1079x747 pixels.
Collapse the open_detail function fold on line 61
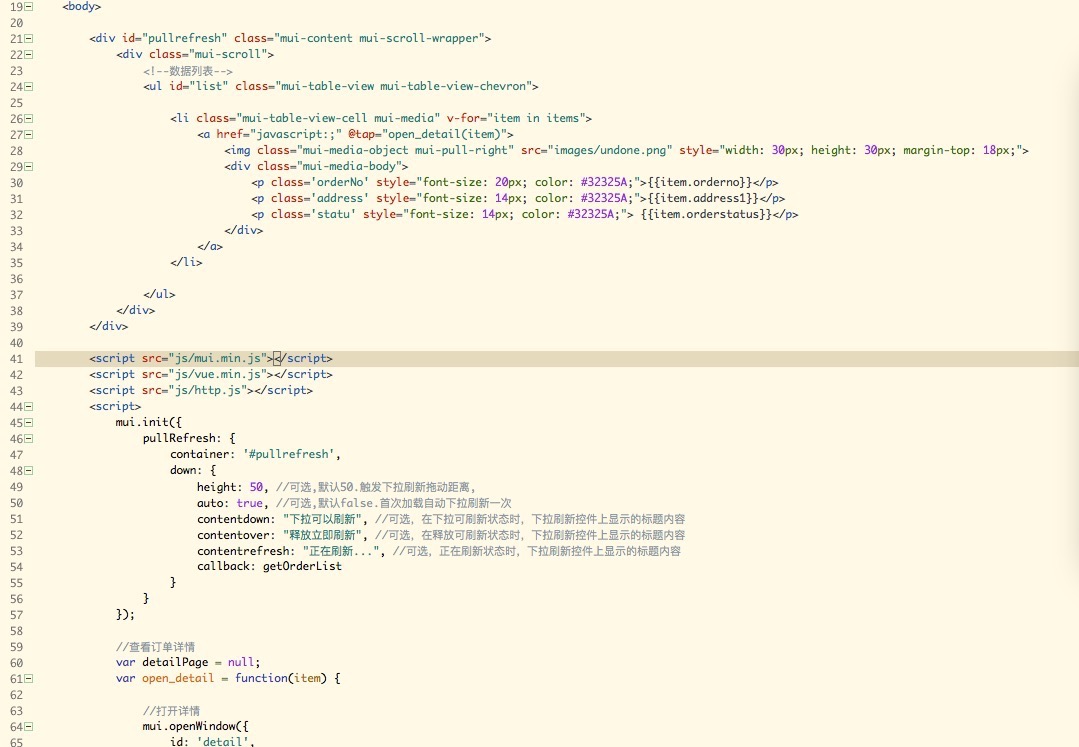click(x=29, y=678)
